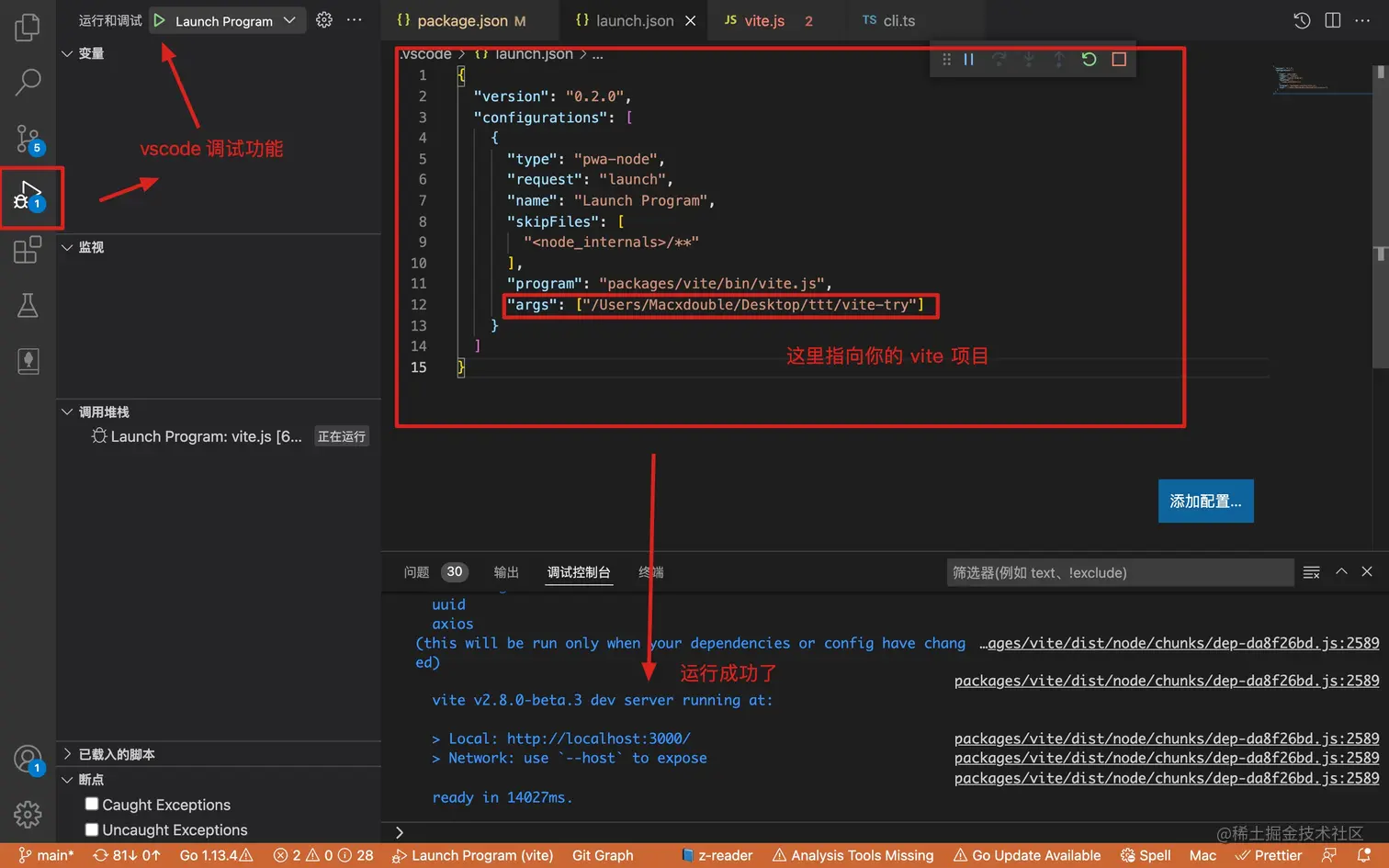Viewport: 1389px width, 868px height.
Task: Open the 问题 panel tab
Action: point(435,572)
